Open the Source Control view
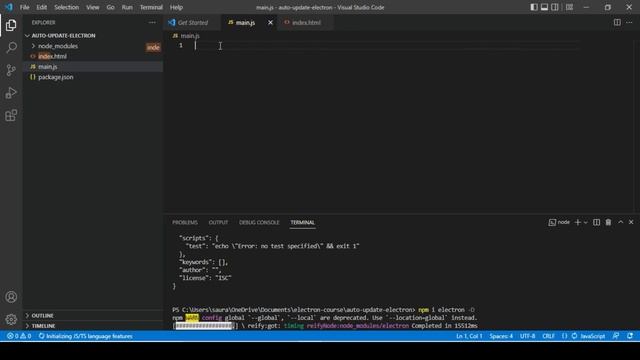The height and width of the screenshot is (360, 640). (11, 70)
